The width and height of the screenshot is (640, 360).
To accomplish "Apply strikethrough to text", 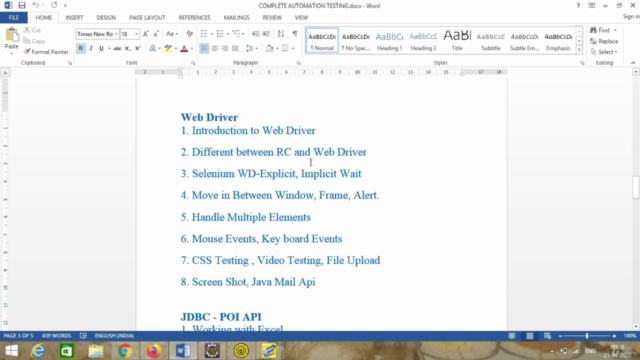I will click(118, 49).
